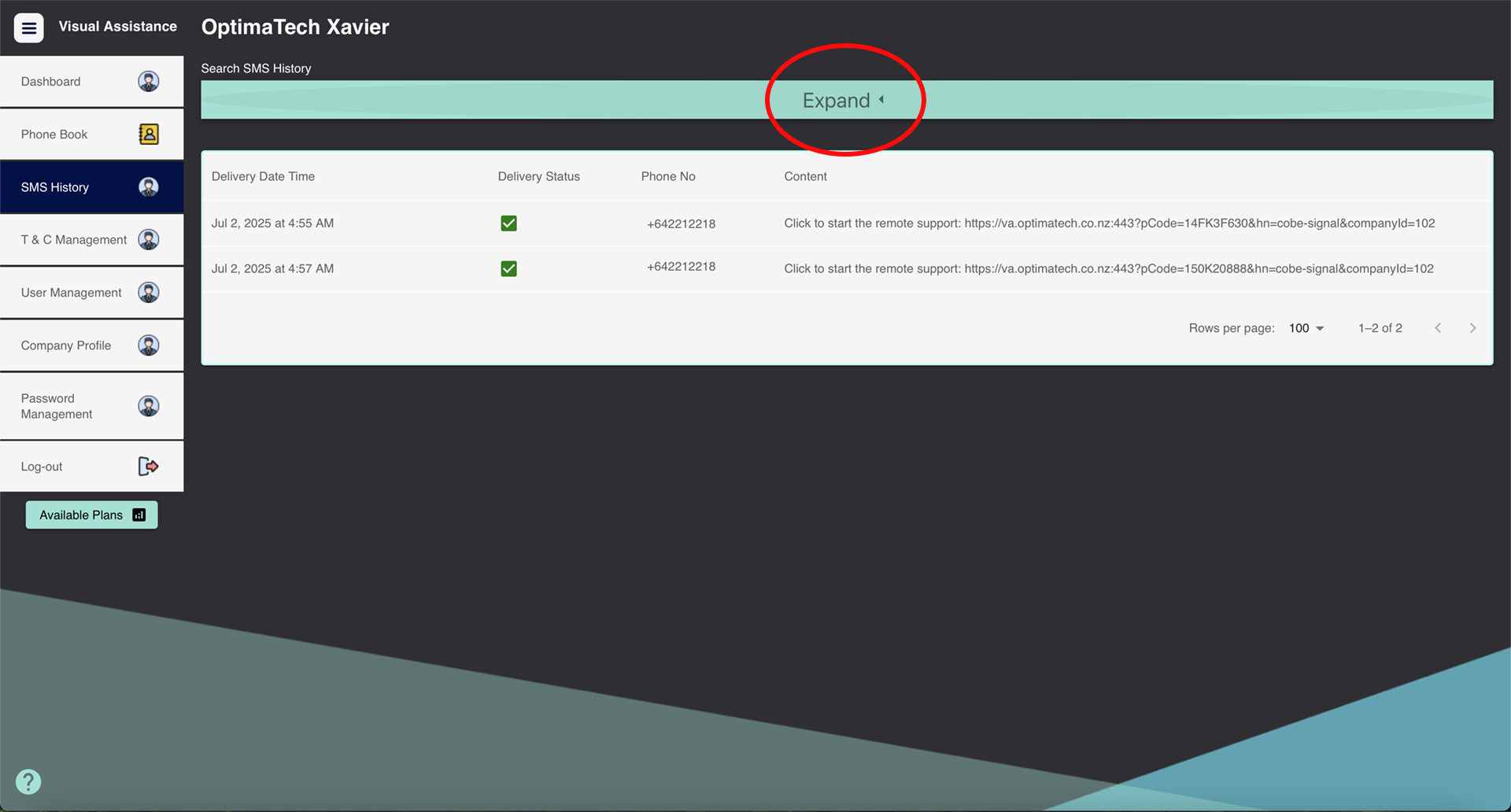This screenshot has height=812, width=1511.
Task: Expand the Search SMS History panel
Action: point(847,100)
